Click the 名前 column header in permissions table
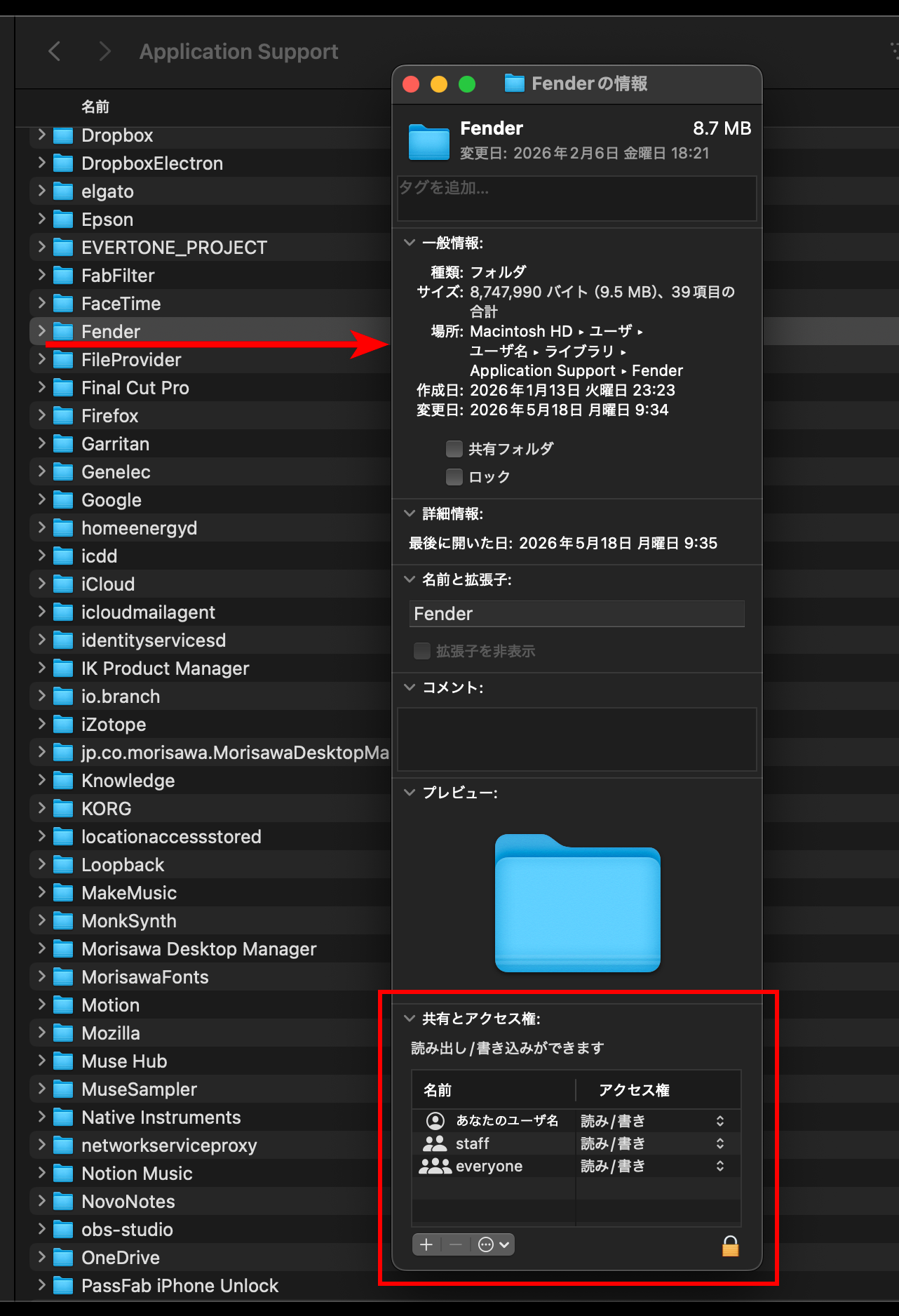899x1316 pixels. (438, 1090)
